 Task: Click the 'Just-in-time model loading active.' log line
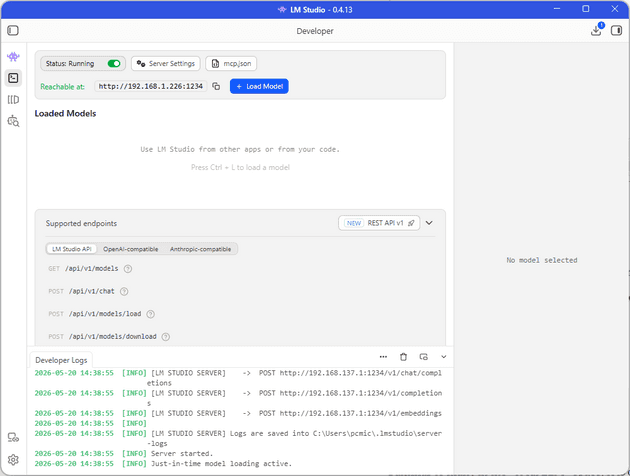[221, 464]
